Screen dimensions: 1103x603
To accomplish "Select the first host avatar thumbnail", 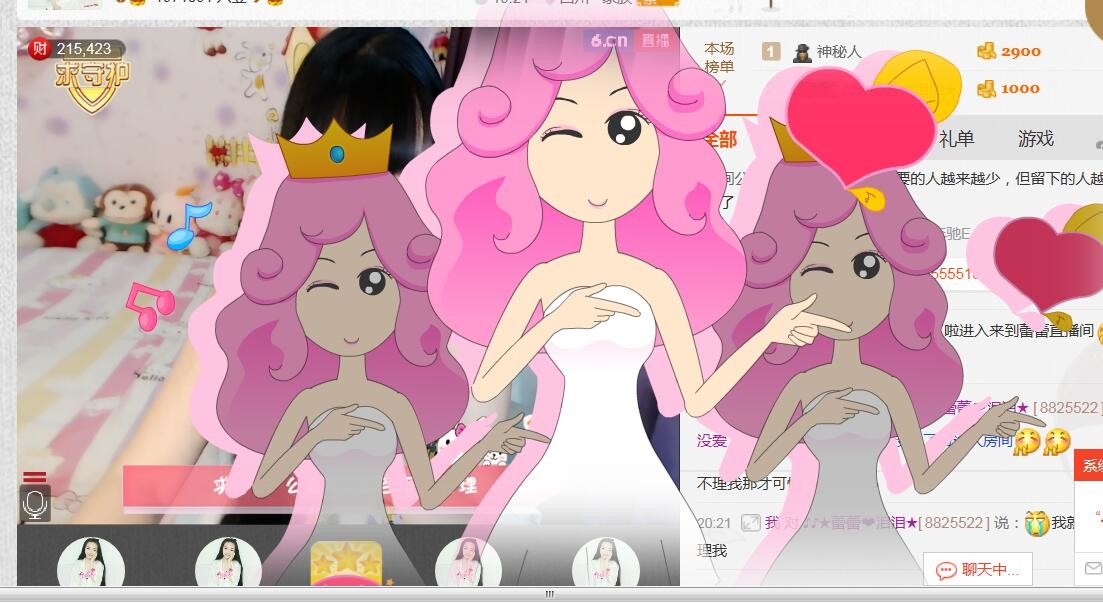I will coord(91,564).
